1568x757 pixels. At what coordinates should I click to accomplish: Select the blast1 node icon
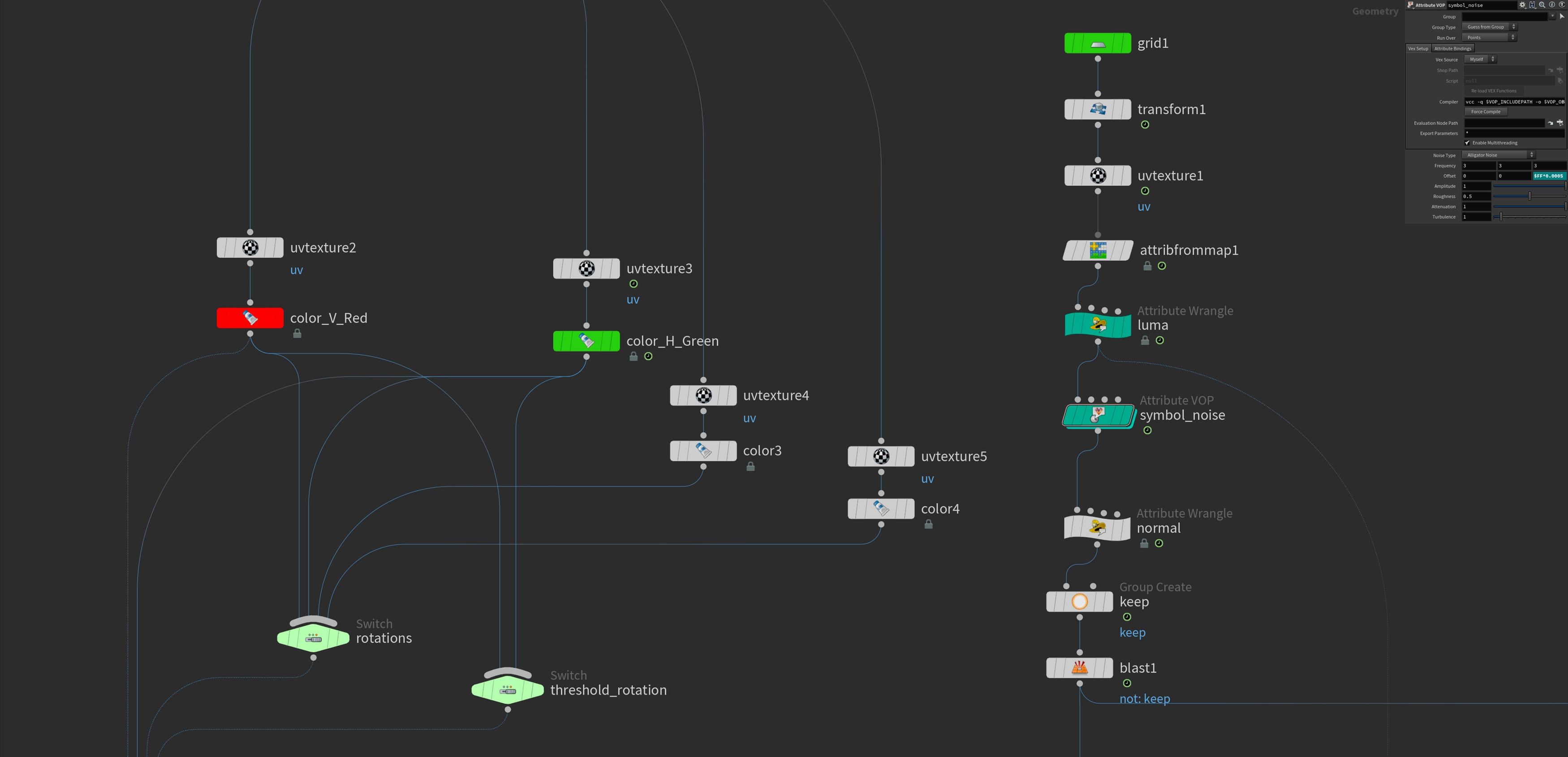[1079, 667]
